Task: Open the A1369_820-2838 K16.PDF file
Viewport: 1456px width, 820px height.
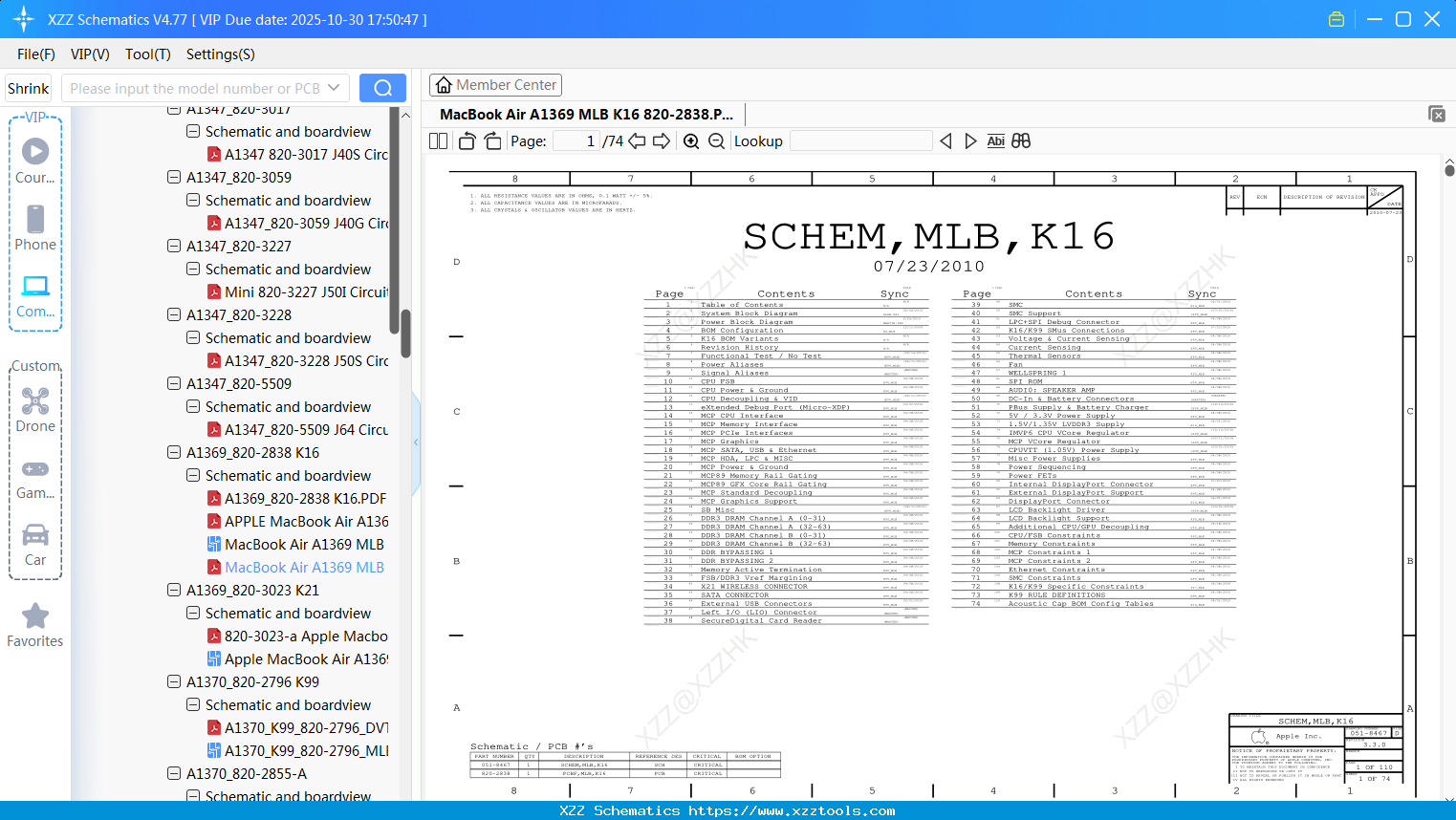Action: (306, 499)
